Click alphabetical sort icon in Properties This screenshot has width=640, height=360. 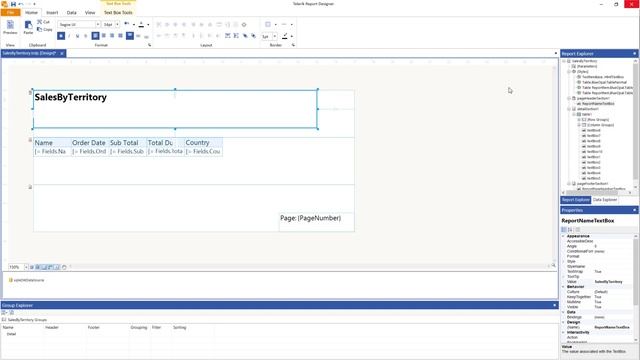[570, 230]
